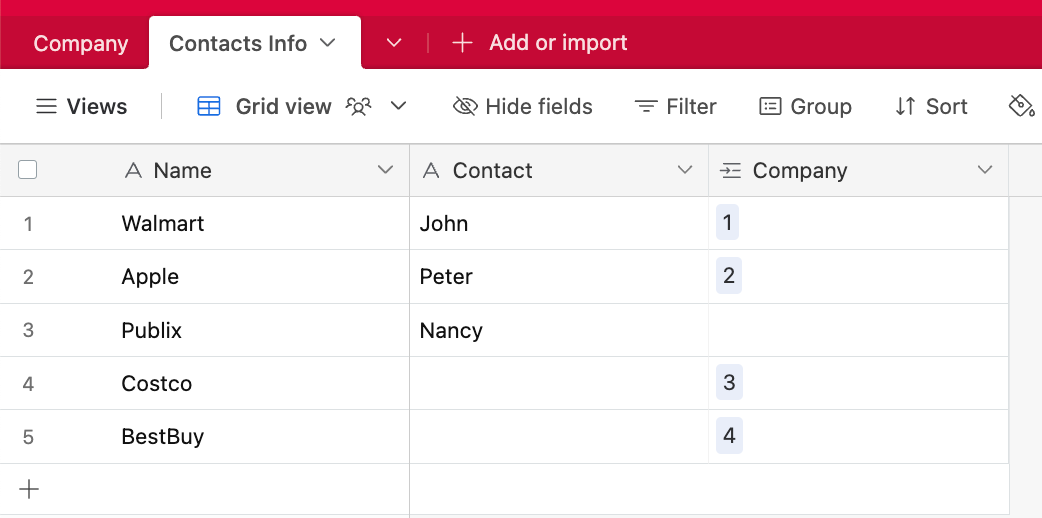
Task: Click linked record chip 1 in Walmart row
Action: 727,223
